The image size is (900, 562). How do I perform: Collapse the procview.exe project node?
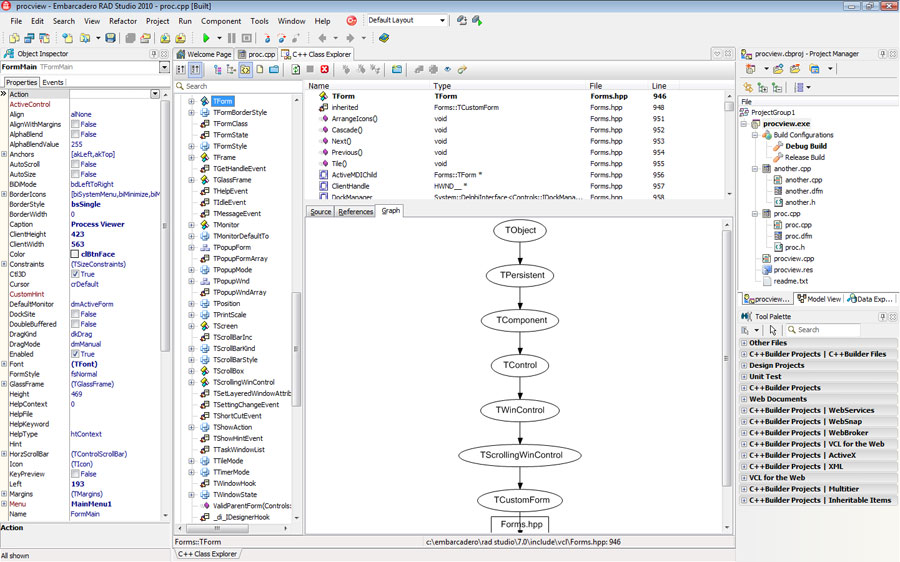point(744,123)
